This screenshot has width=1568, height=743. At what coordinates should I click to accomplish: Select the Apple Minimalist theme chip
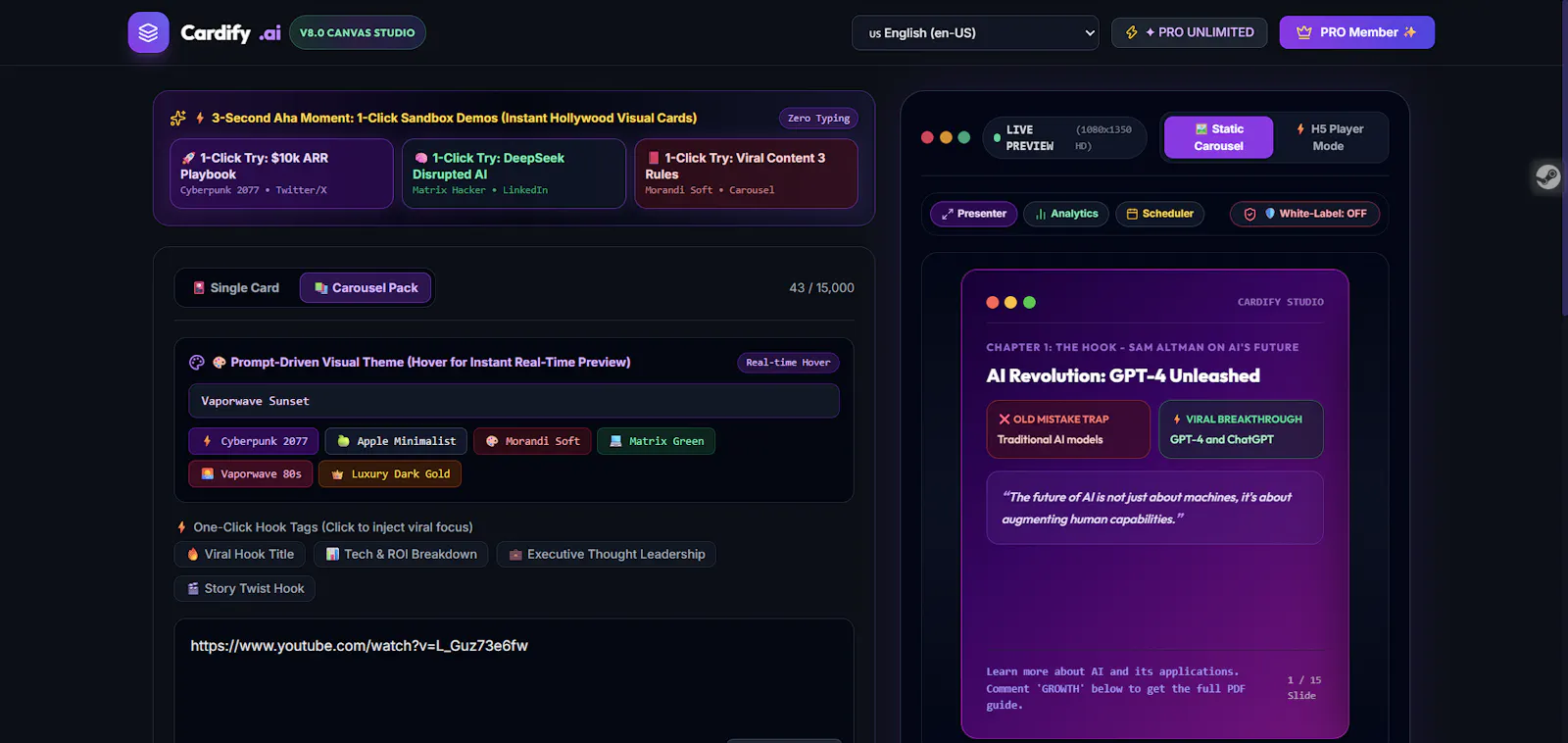pyautogui.click(x=396, y=441)
